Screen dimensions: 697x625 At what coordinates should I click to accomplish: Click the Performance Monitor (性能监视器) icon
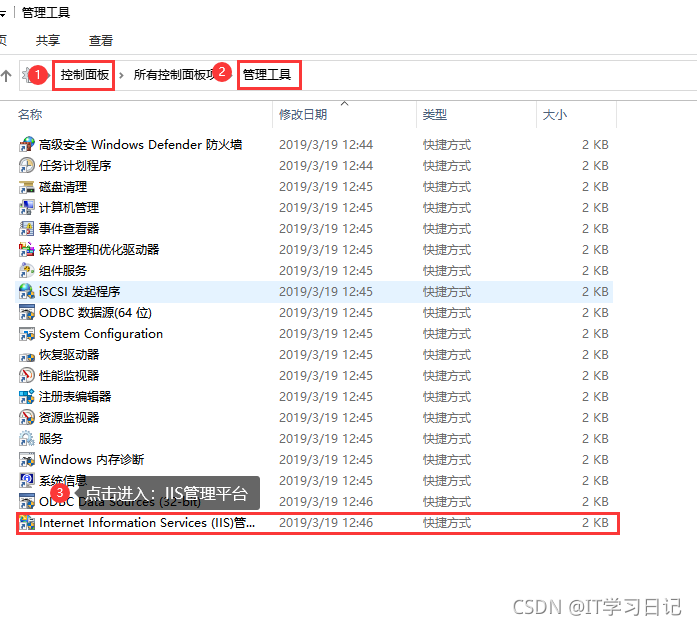27,376
